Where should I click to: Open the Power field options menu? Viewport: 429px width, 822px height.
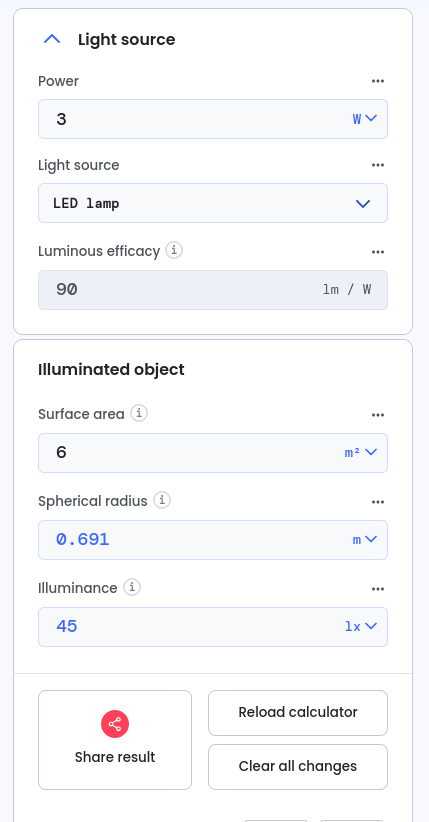coord(378,81)
